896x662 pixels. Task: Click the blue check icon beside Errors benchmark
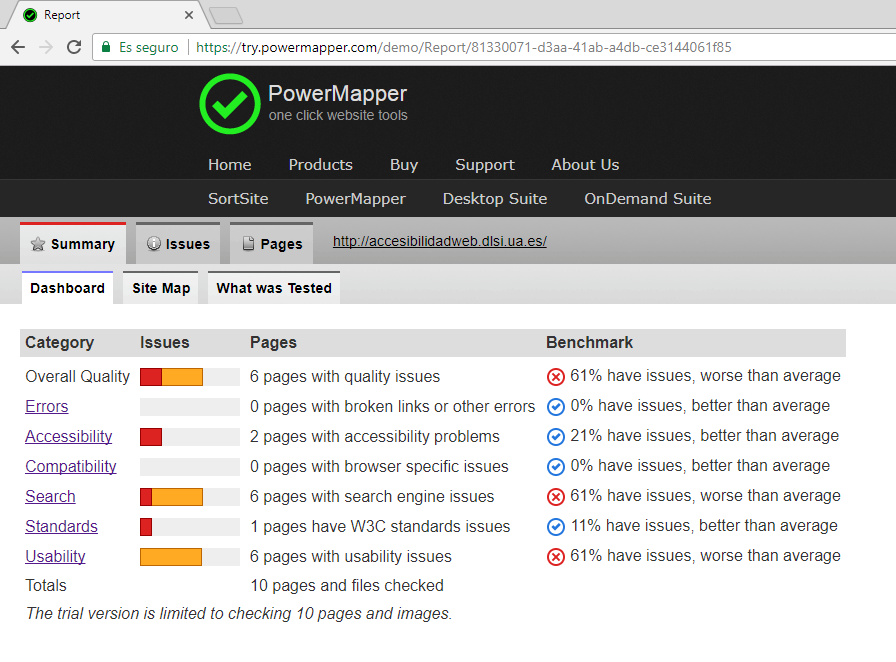click(554, 406)
